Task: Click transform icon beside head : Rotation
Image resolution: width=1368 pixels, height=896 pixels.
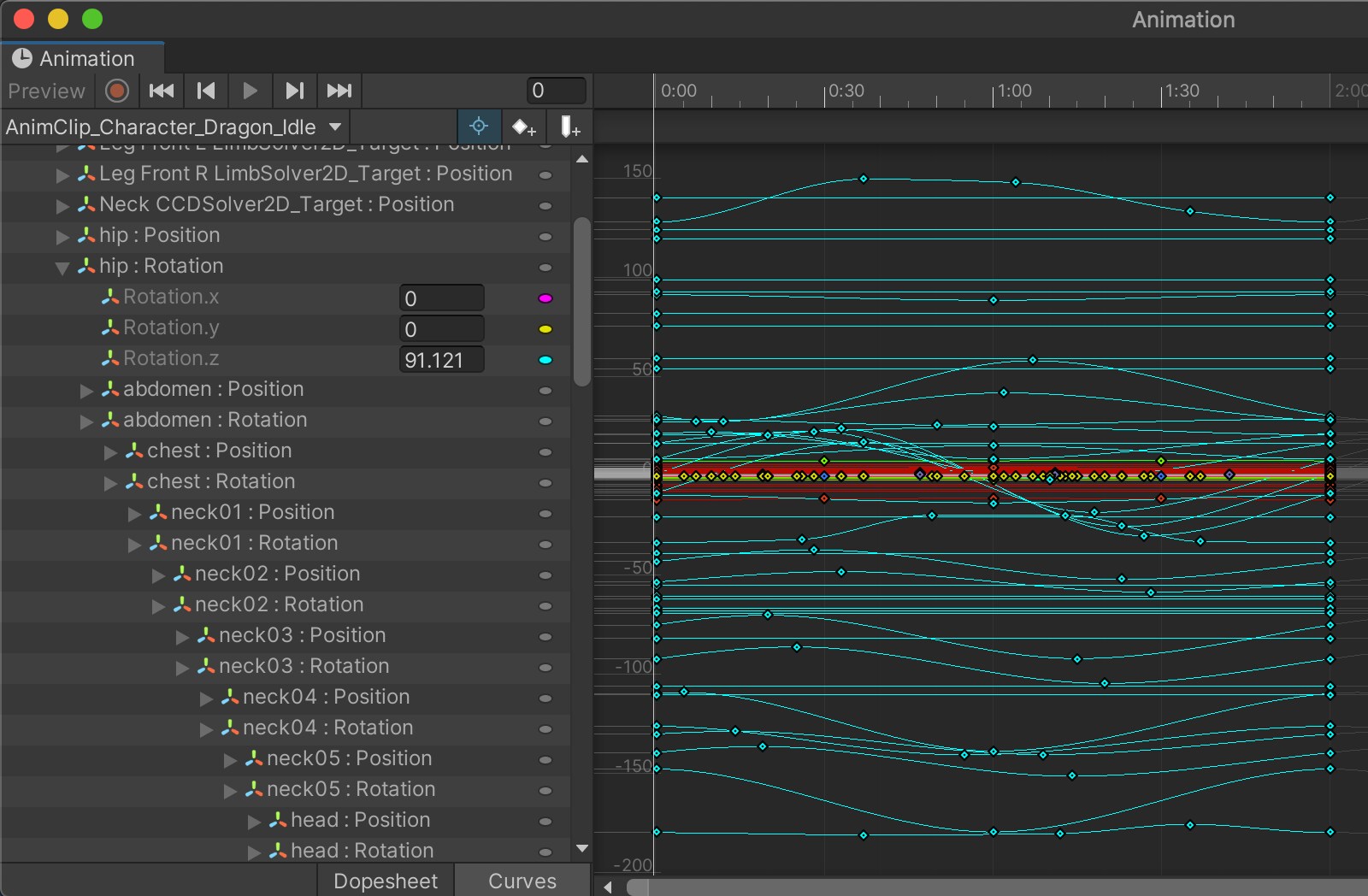Action: pyautogui.click(x=278, y=851)
